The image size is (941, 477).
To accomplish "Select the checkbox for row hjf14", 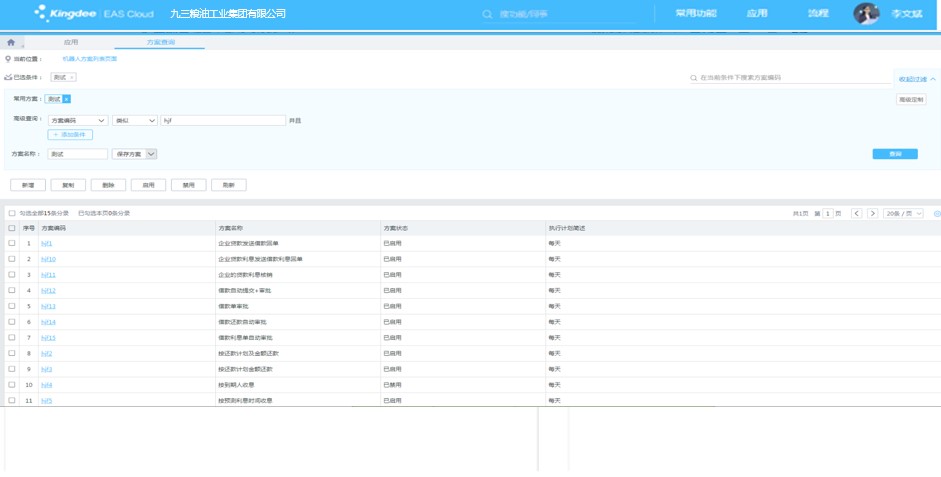I will (x=11, y=322).
